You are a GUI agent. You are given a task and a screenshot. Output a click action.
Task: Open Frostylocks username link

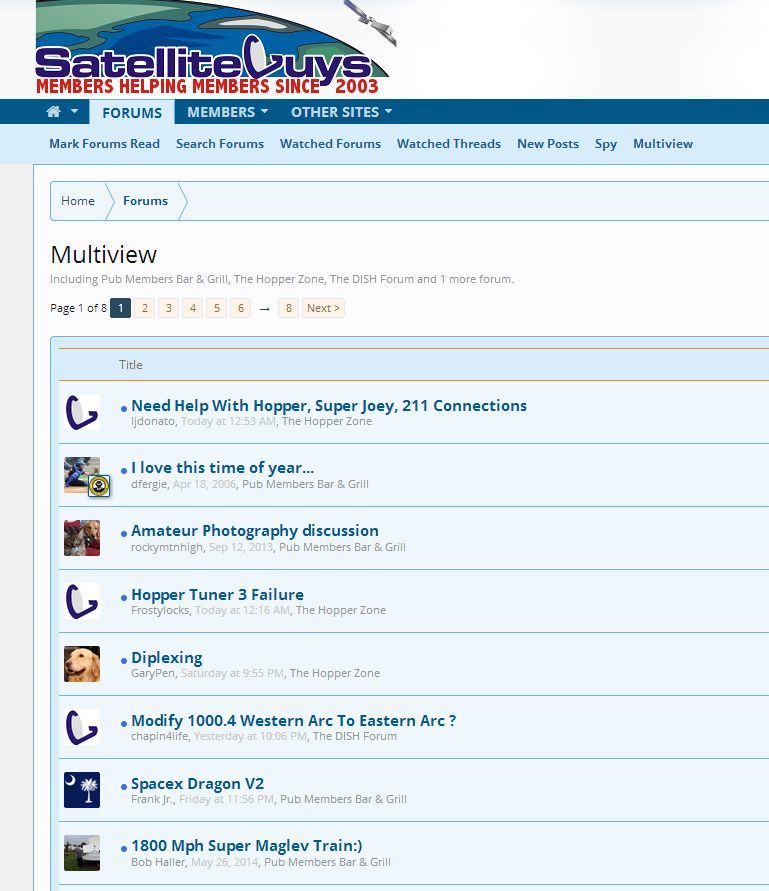coord(160,610)
